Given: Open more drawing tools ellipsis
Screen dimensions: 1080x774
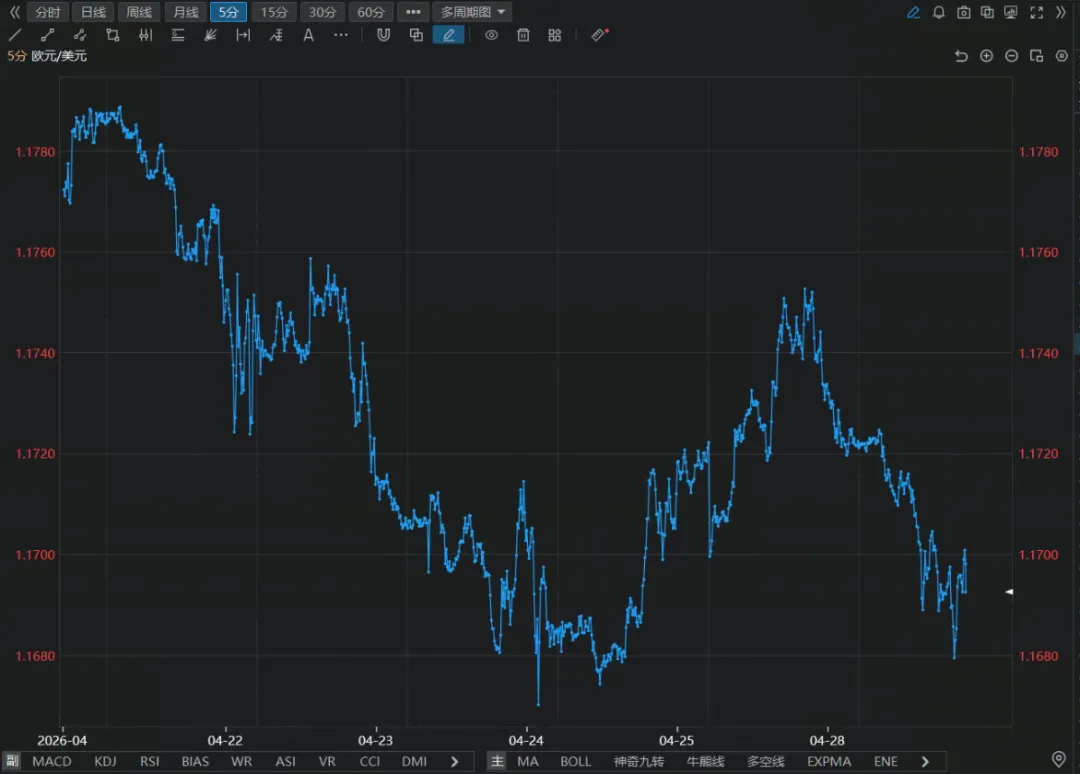Looking at the screenshot, I should click(341, 34).
